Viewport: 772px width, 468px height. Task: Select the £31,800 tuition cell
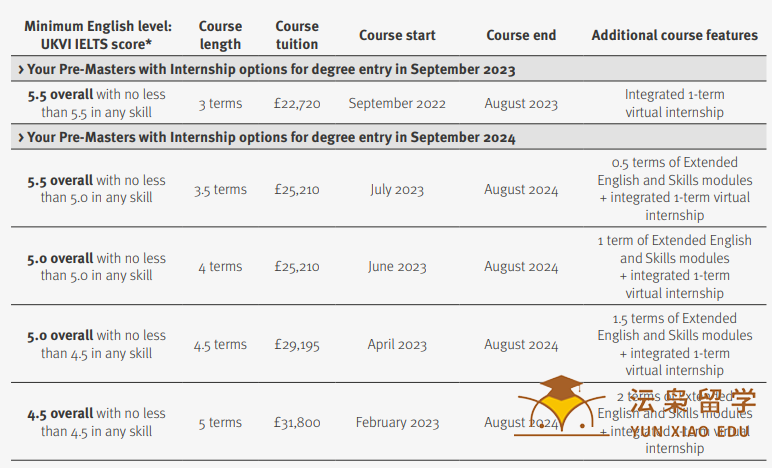[297, 423]
